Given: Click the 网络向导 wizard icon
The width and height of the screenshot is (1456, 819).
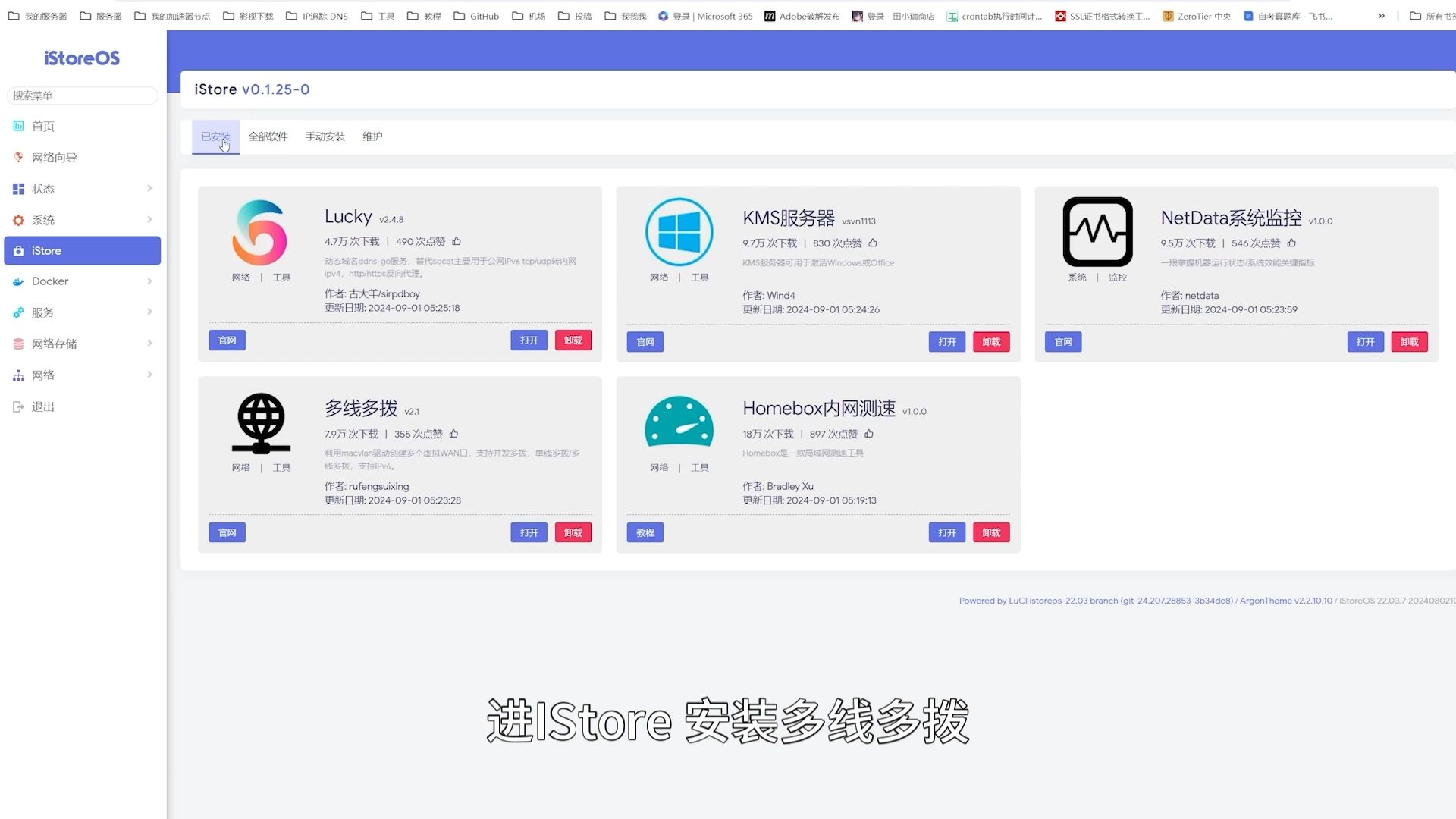Looking at the screenshot, I should pyautogui.click(x=18, y=157).
